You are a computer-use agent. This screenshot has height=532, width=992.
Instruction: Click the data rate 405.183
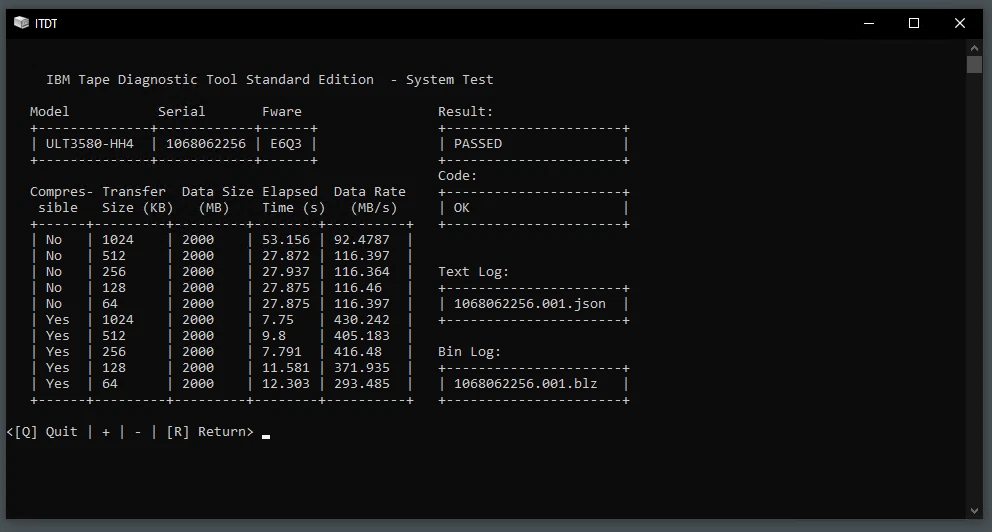362,335
